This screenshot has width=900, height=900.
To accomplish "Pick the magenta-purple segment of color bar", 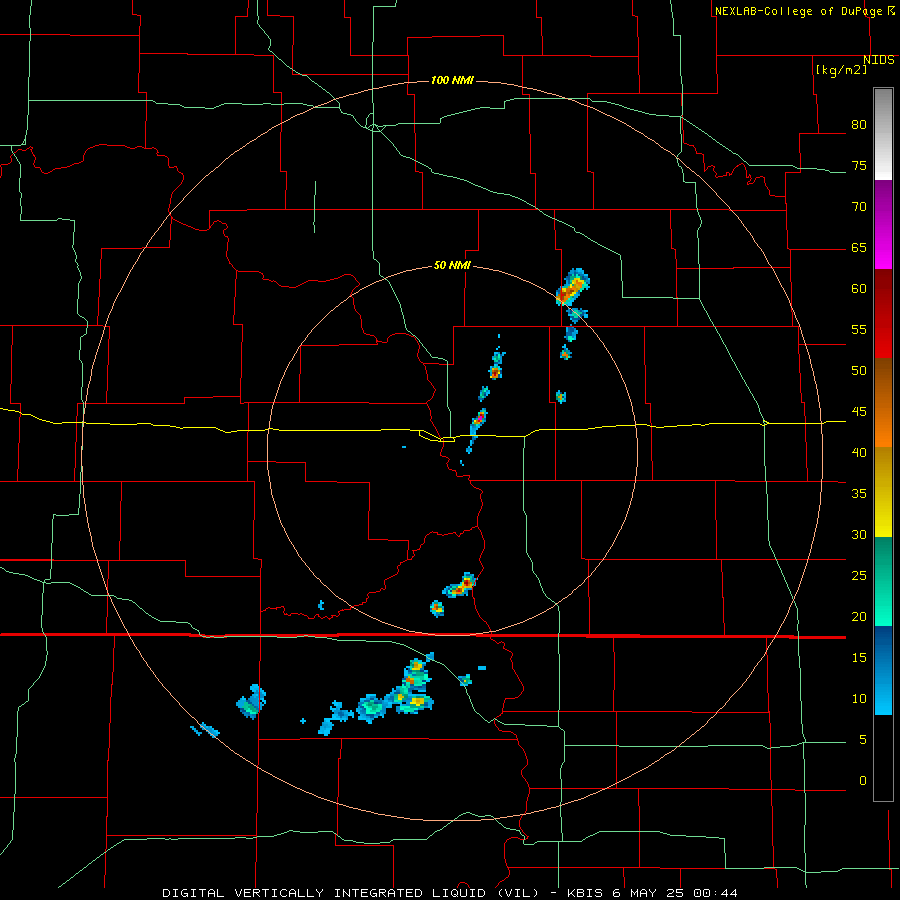I will click(883, 224).
